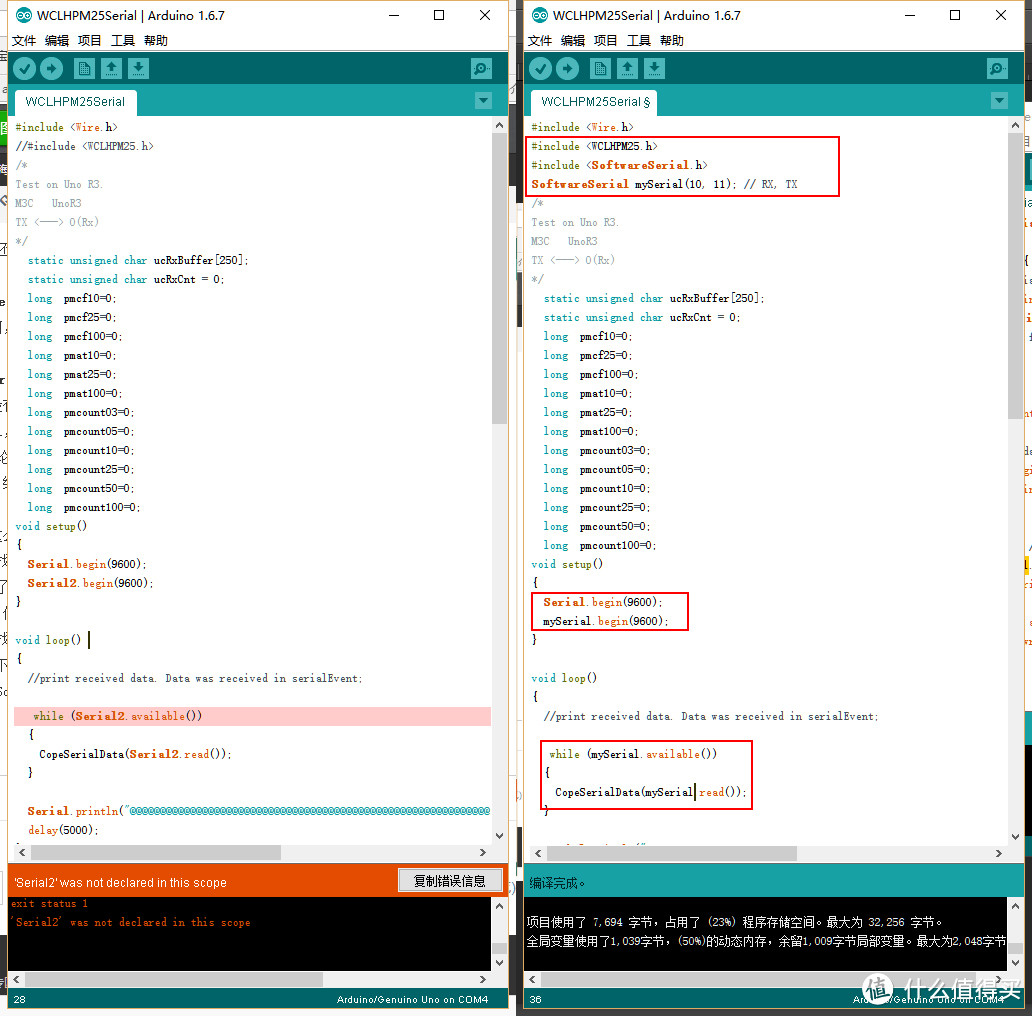Click Arduino logo icon in right title bar
Viewport: 1032px width, 1016px height.
[x=540, y=15]
